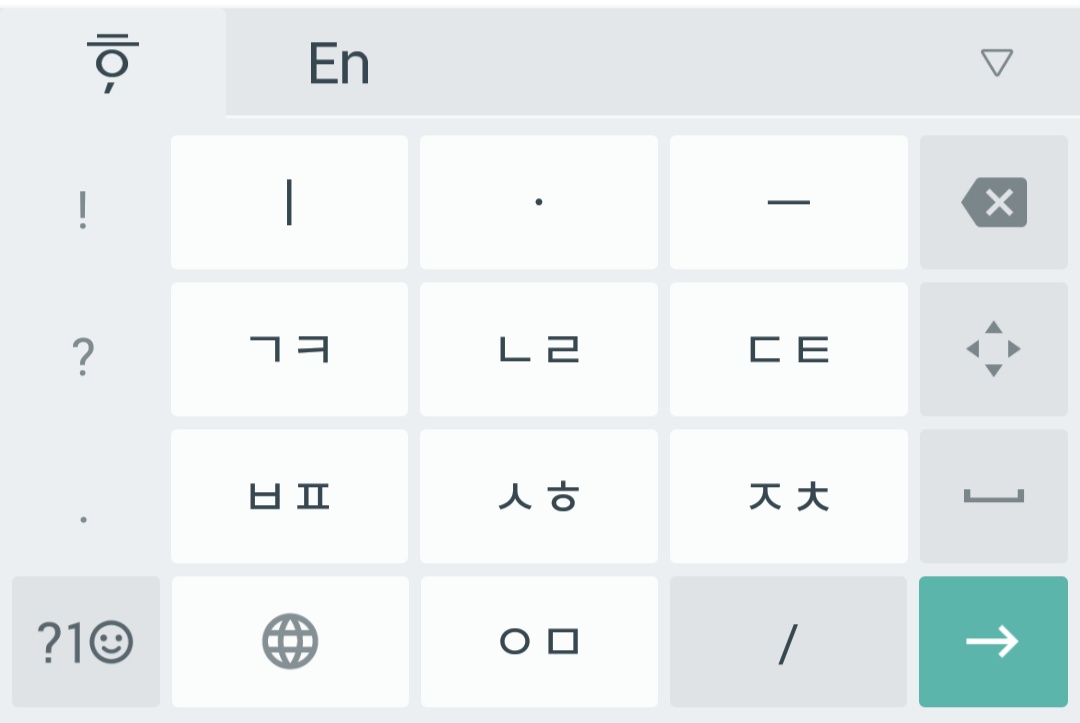
Task: Tap the ㄱㅋ consonant key
Action: pyautogui.click(x=289, y=349)
